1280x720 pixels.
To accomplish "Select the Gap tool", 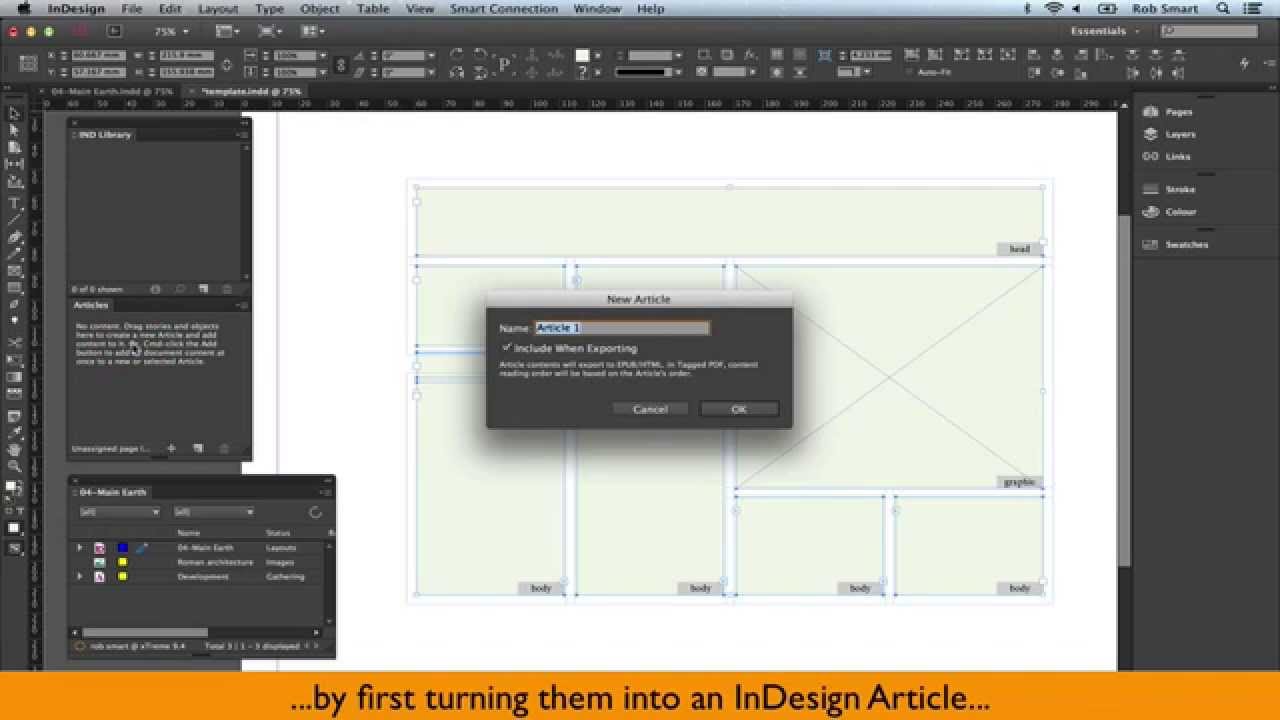I will coord(14,164).
